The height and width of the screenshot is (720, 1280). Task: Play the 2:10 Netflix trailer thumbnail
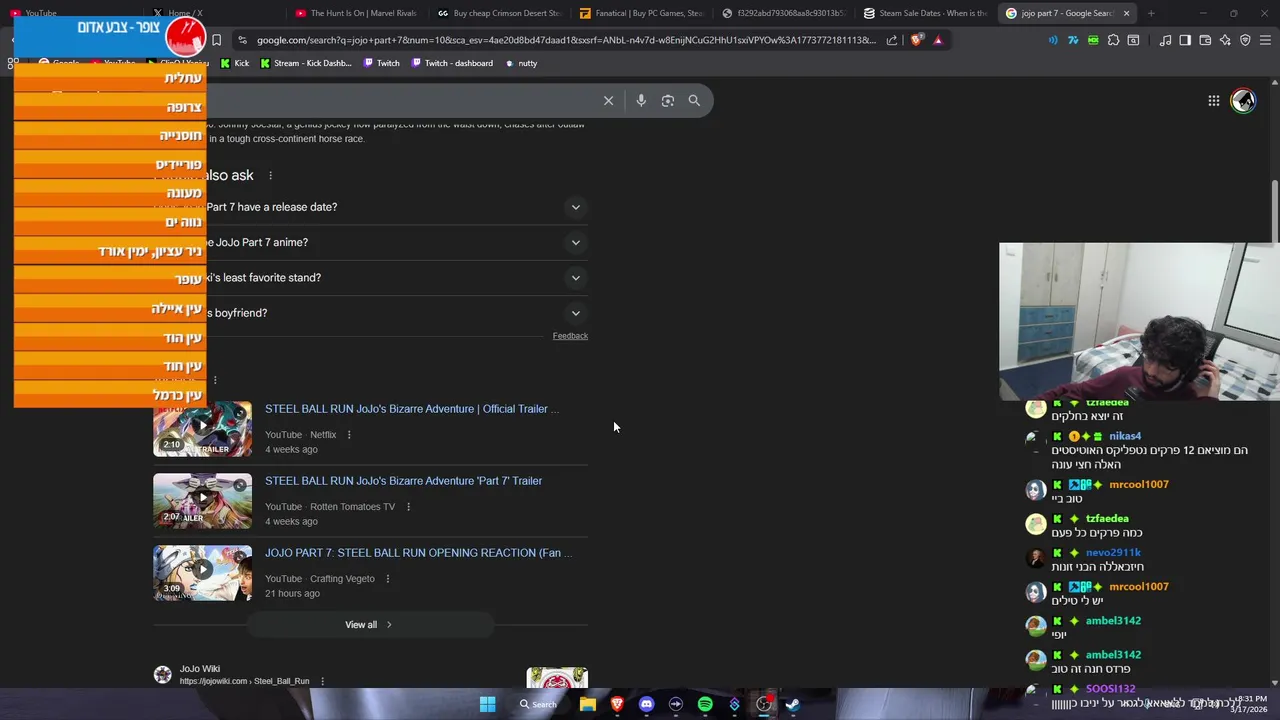coord(202,429)
